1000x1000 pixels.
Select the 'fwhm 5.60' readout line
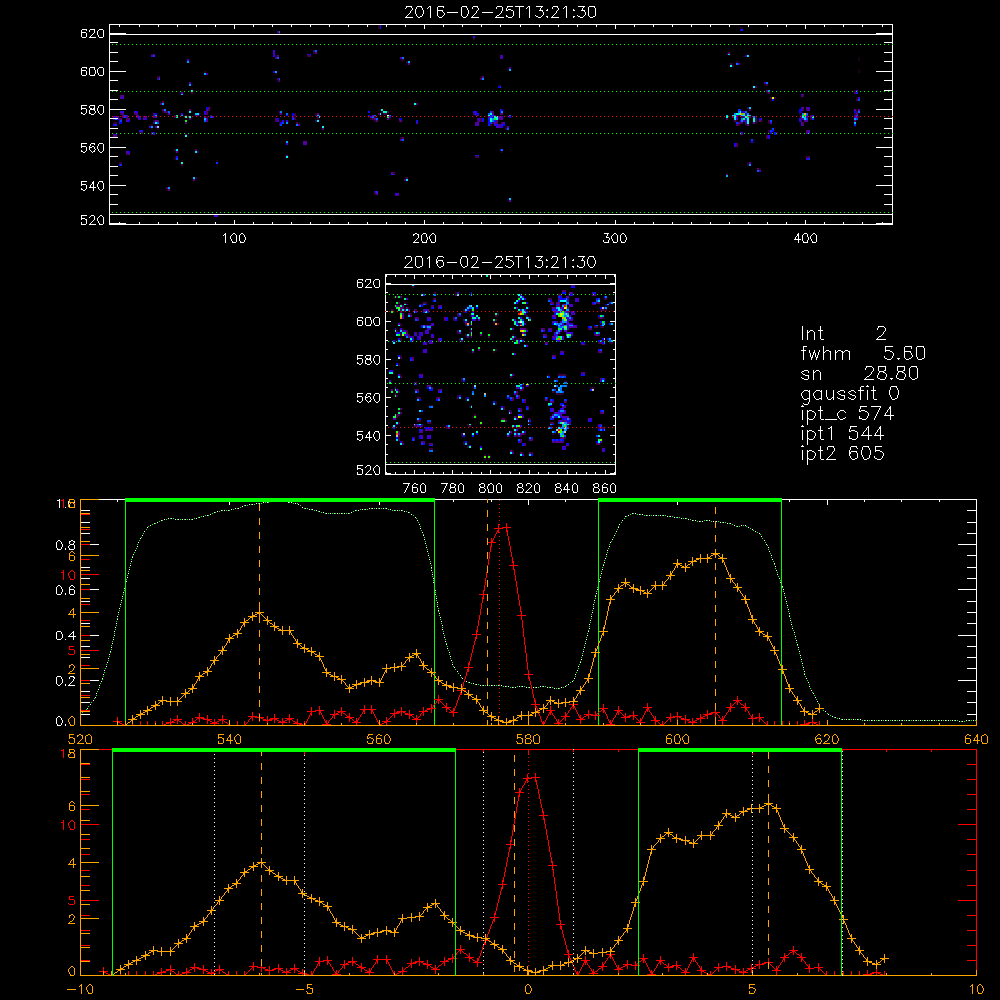pyautogui.click(x=863, y=353)
